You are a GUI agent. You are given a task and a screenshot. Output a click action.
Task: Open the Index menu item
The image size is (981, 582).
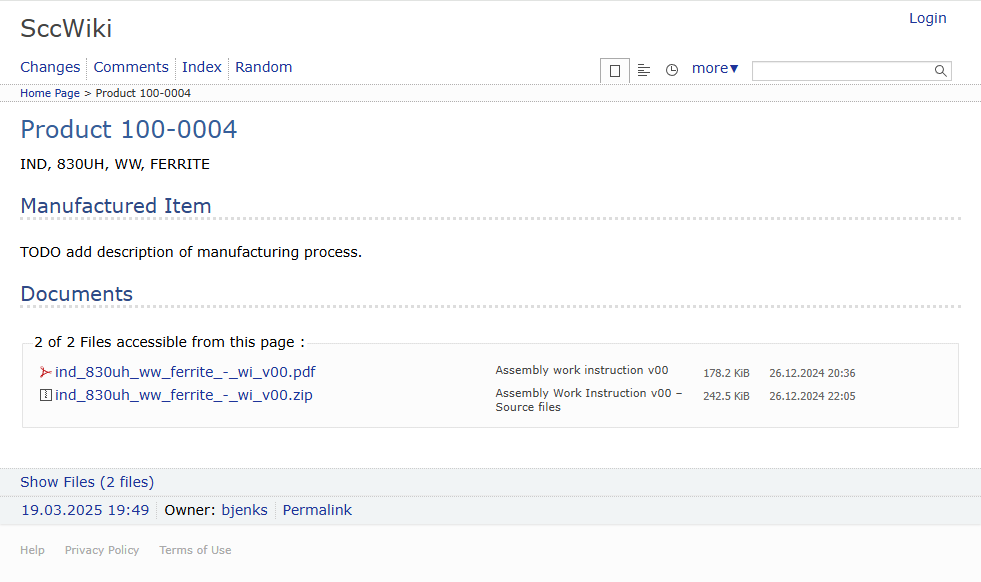(201, 67)
